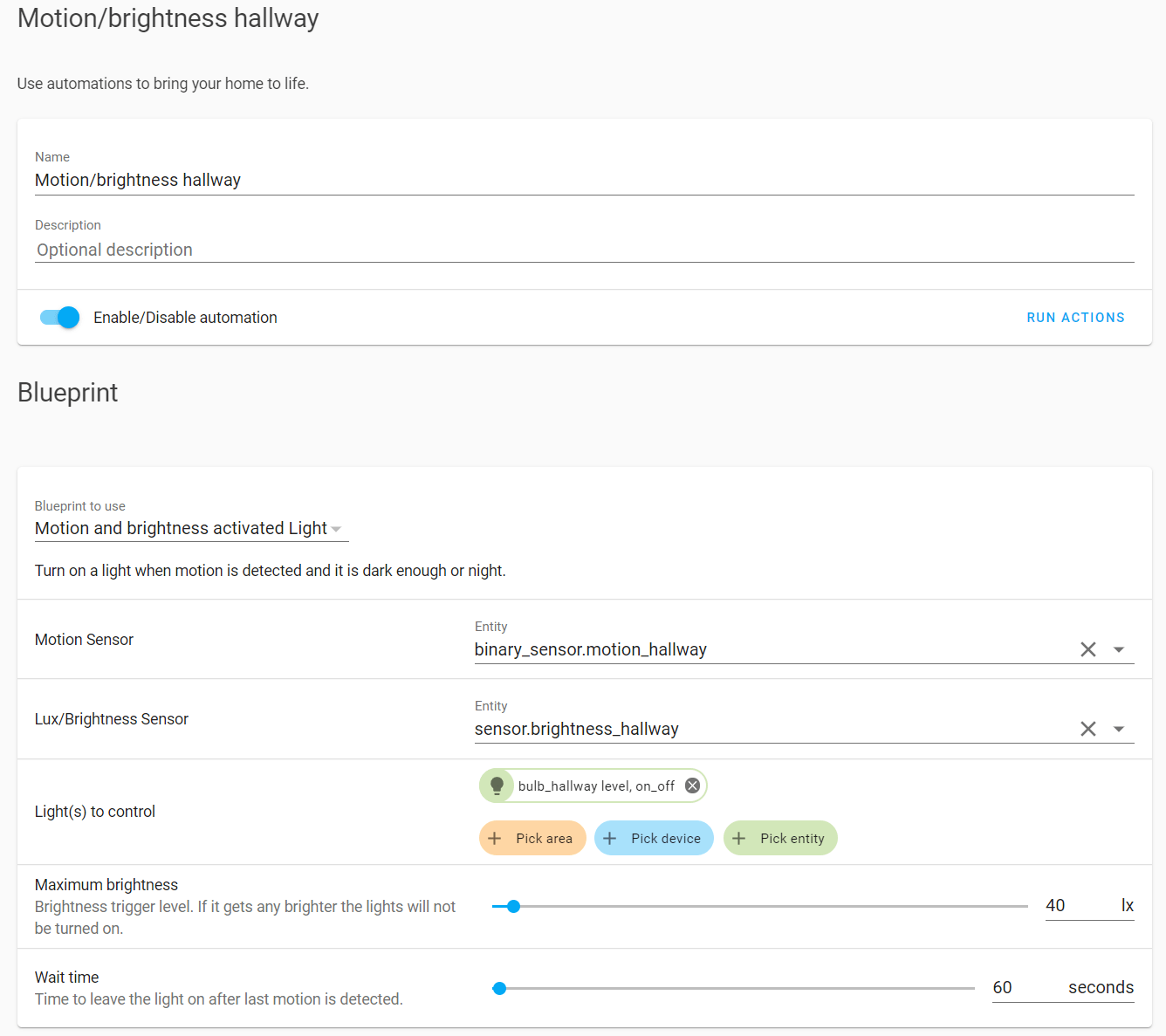The width and height of the screenshot is (1166, 1036).
Task: Expand the Lux/Brightness Sensor entity dropdown
Action: (1120, 728)
